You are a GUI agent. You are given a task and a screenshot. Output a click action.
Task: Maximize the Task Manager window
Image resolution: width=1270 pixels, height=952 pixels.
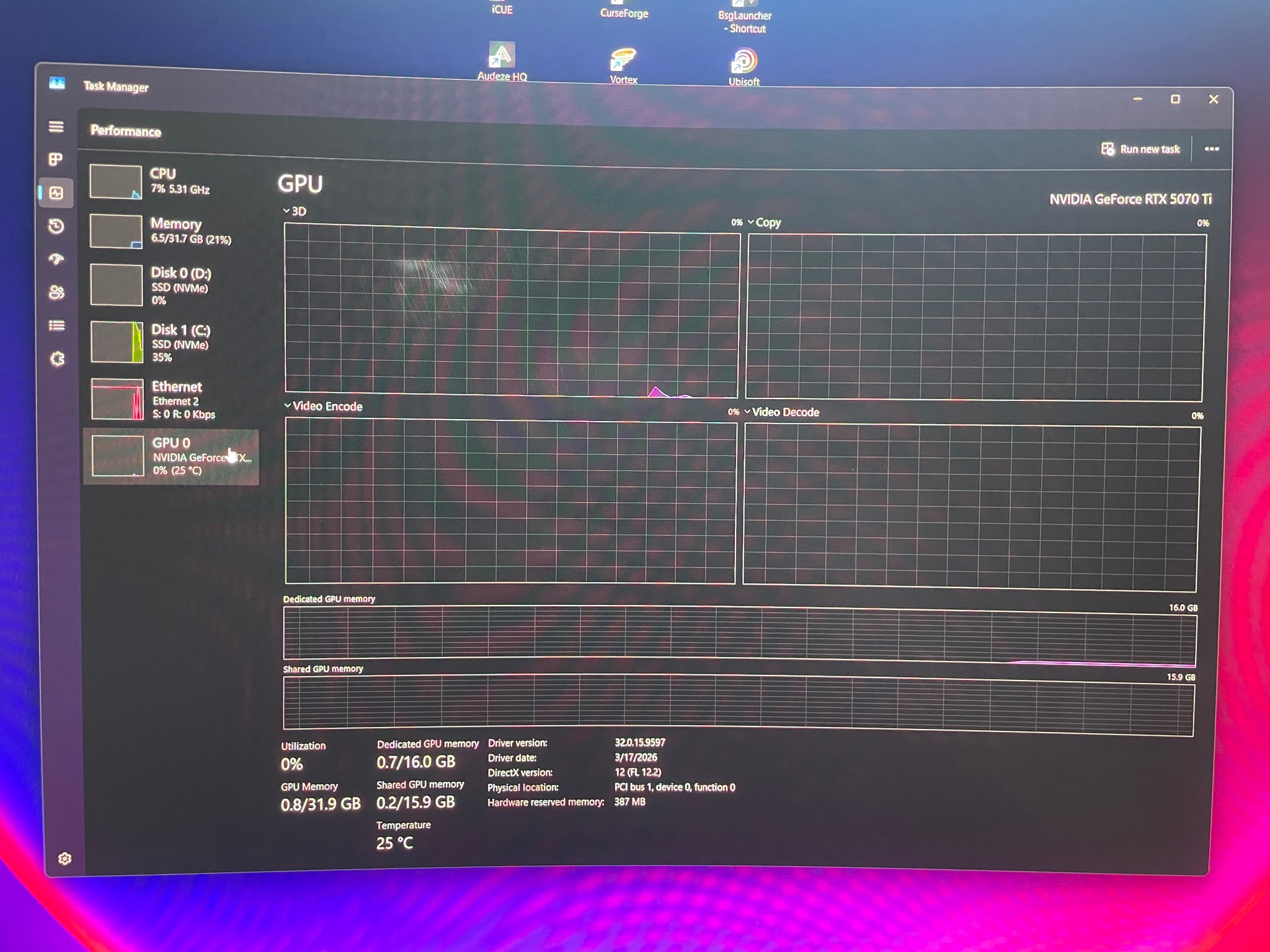[x=1175, y=99]
